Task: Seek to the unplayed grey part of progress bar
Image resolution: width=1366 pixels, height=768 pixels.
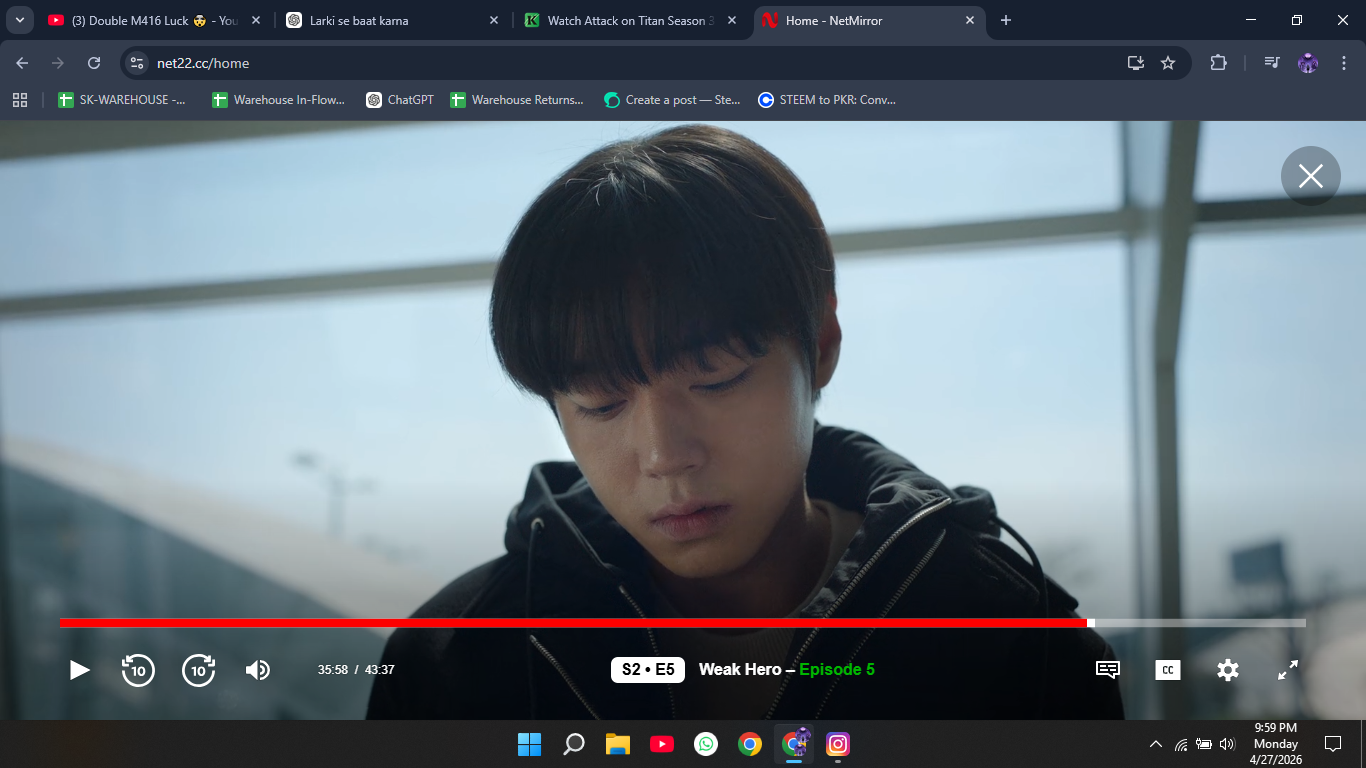Action: pyautogui.click(x=1200, y=623)
